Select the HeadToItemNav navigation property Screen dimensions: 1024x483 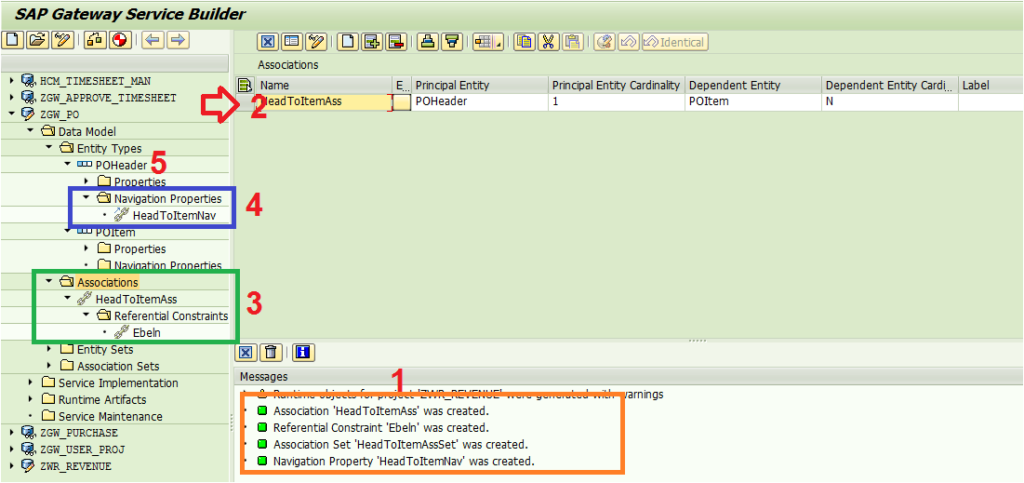[173, 215]
